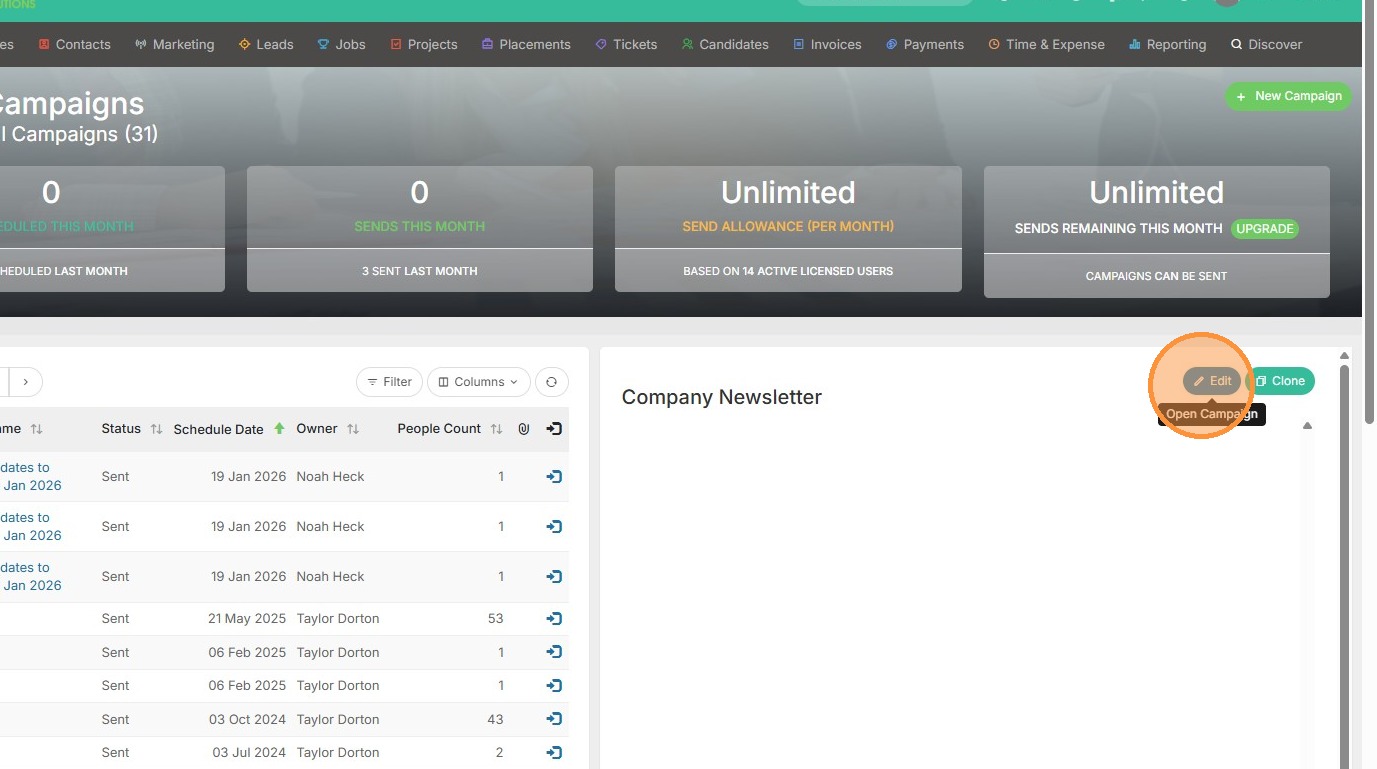1377x769 pixels.
Task: Sort the table by Name column
Action: (36, 429)
